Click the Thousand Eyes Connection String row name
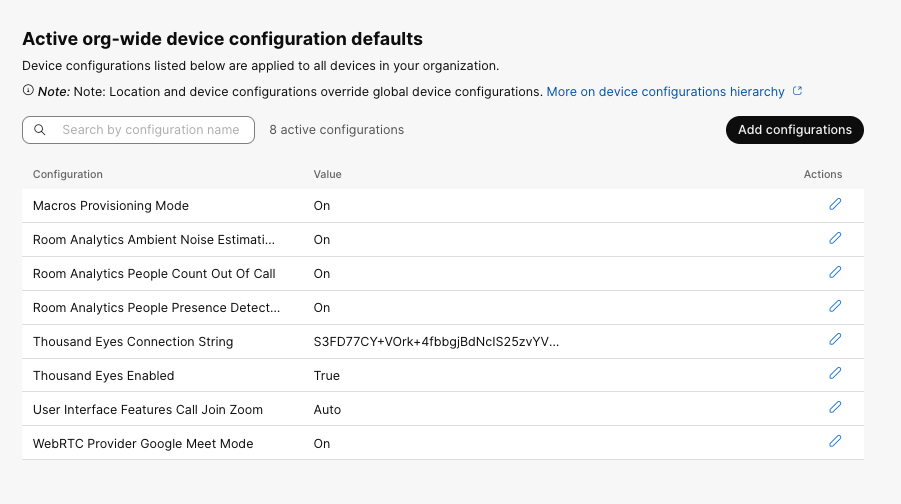Screen dimensions: 901x504 coord(133,342)
